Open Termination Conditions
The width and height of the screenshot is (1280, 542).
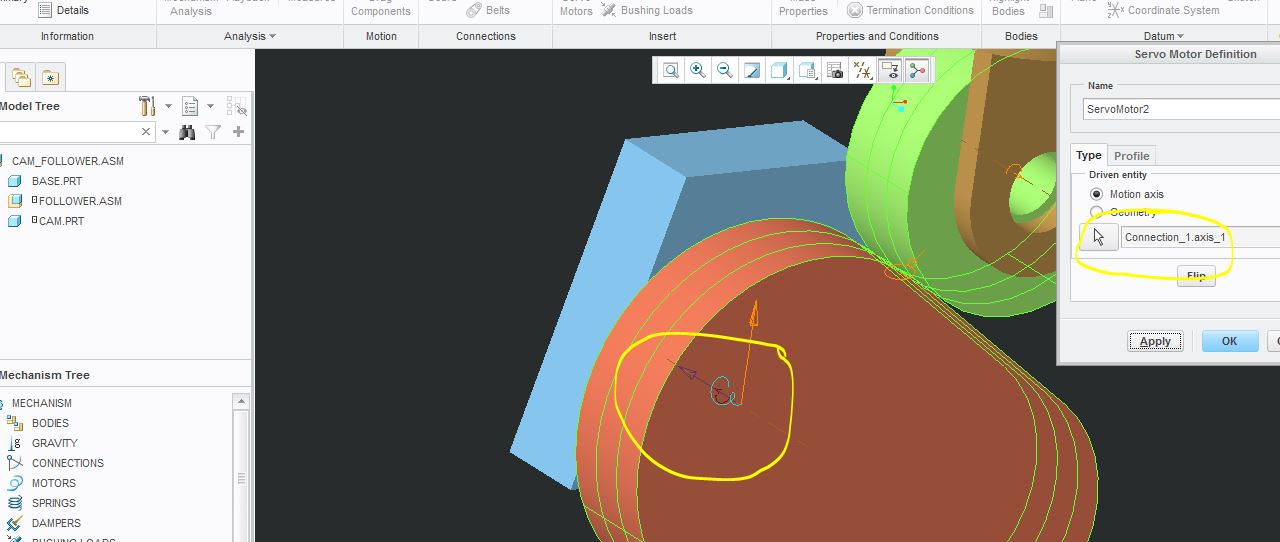click(x=910, y=10)
